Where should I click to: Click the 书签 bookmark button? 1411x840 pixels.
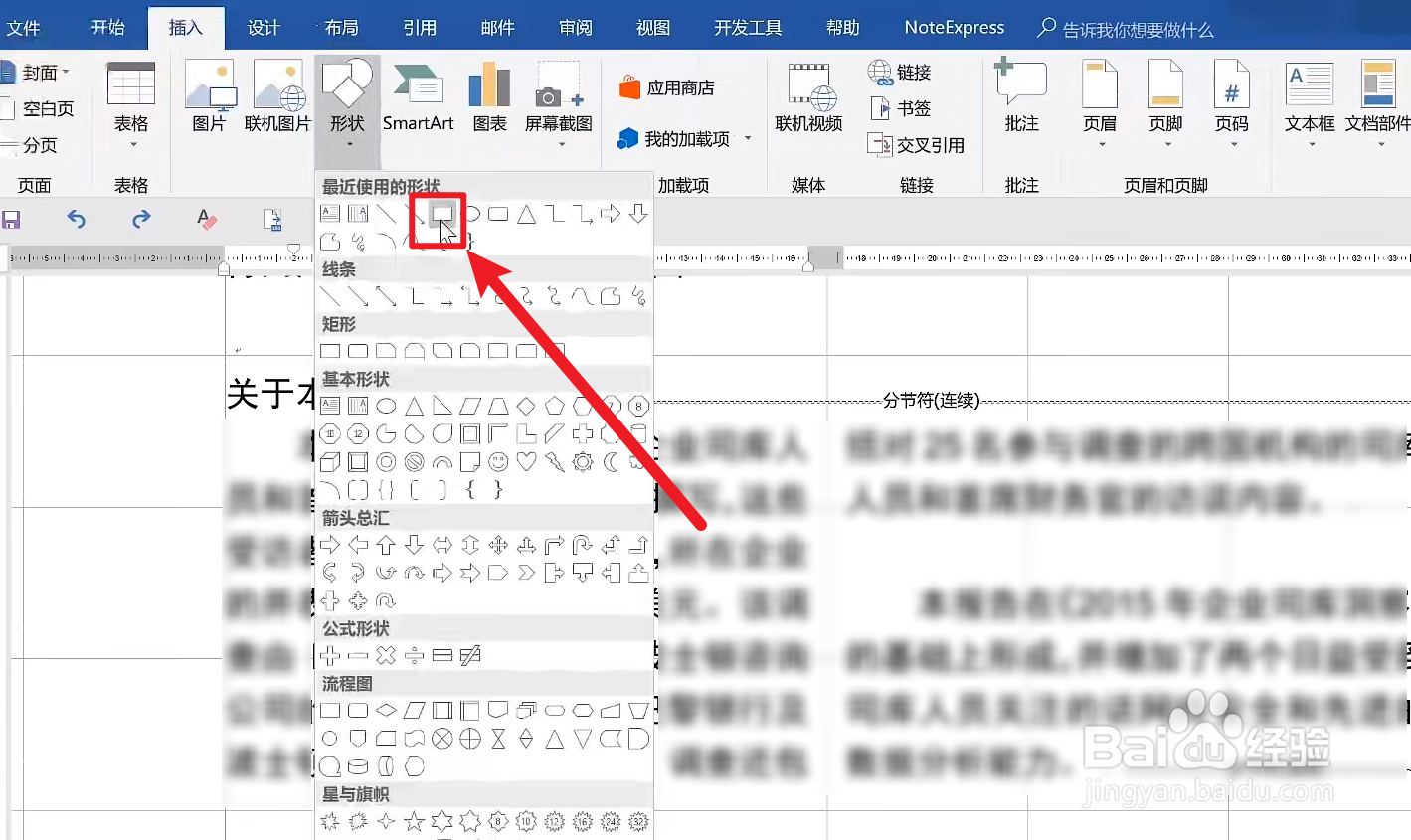[x=901, y=108]
